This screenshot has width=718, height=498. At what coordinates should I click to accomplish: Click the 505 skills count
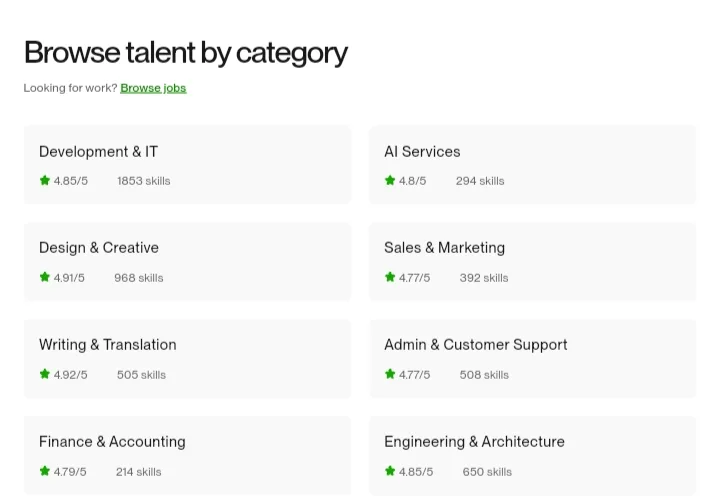point(141,375)
